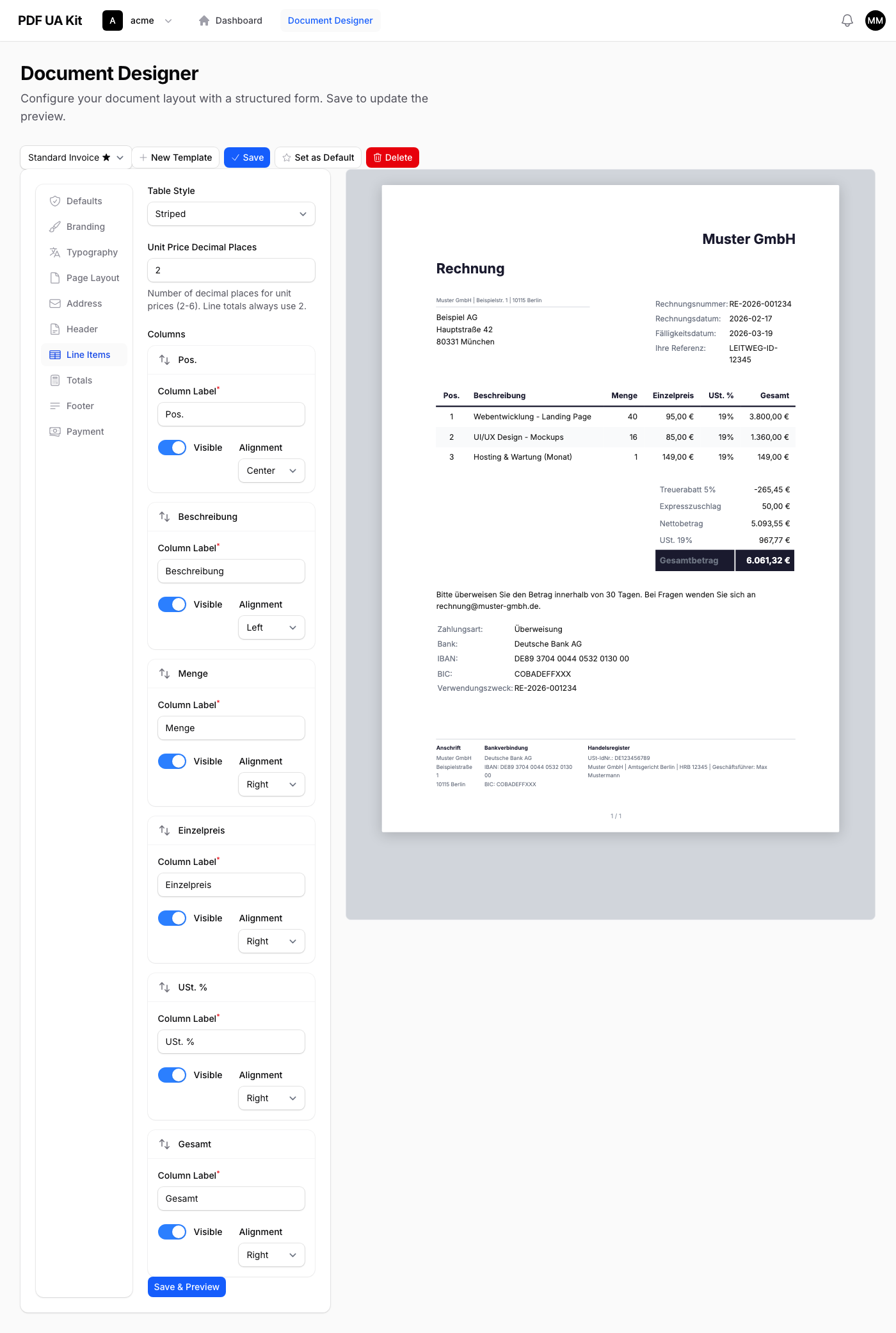Screen dimensions: 896x1333
Task: Click the blue Save button
Action: tap(247, 158)
